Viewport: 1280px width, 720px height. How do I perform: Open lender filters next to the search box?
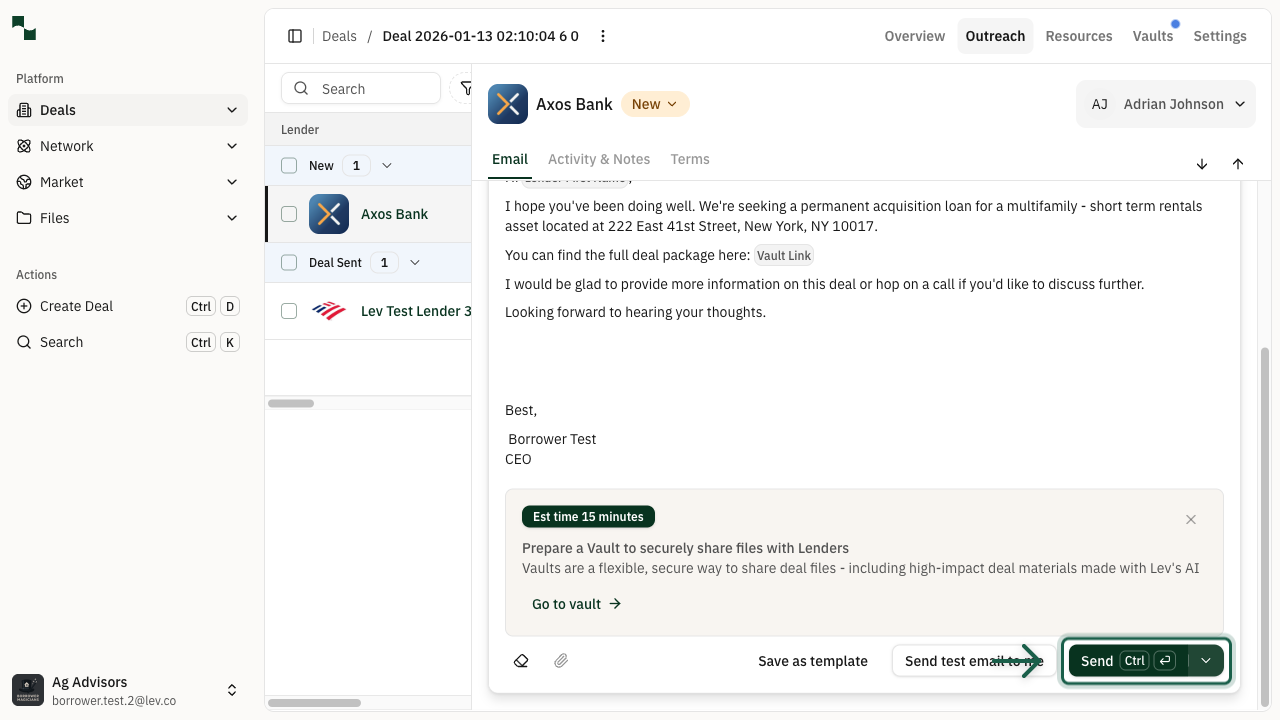pyautogui.click(x=467, y=88)
